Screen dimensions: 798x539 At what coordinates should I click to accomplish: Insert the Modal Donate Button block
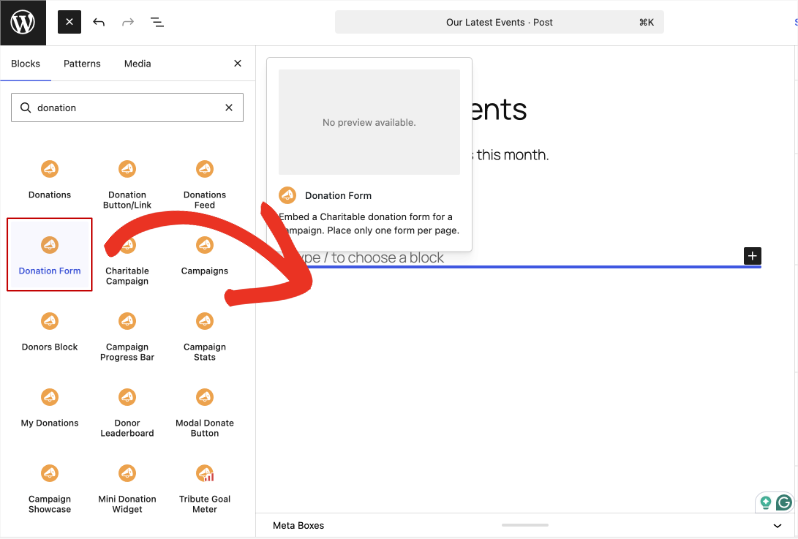click(x=205, y=412)
